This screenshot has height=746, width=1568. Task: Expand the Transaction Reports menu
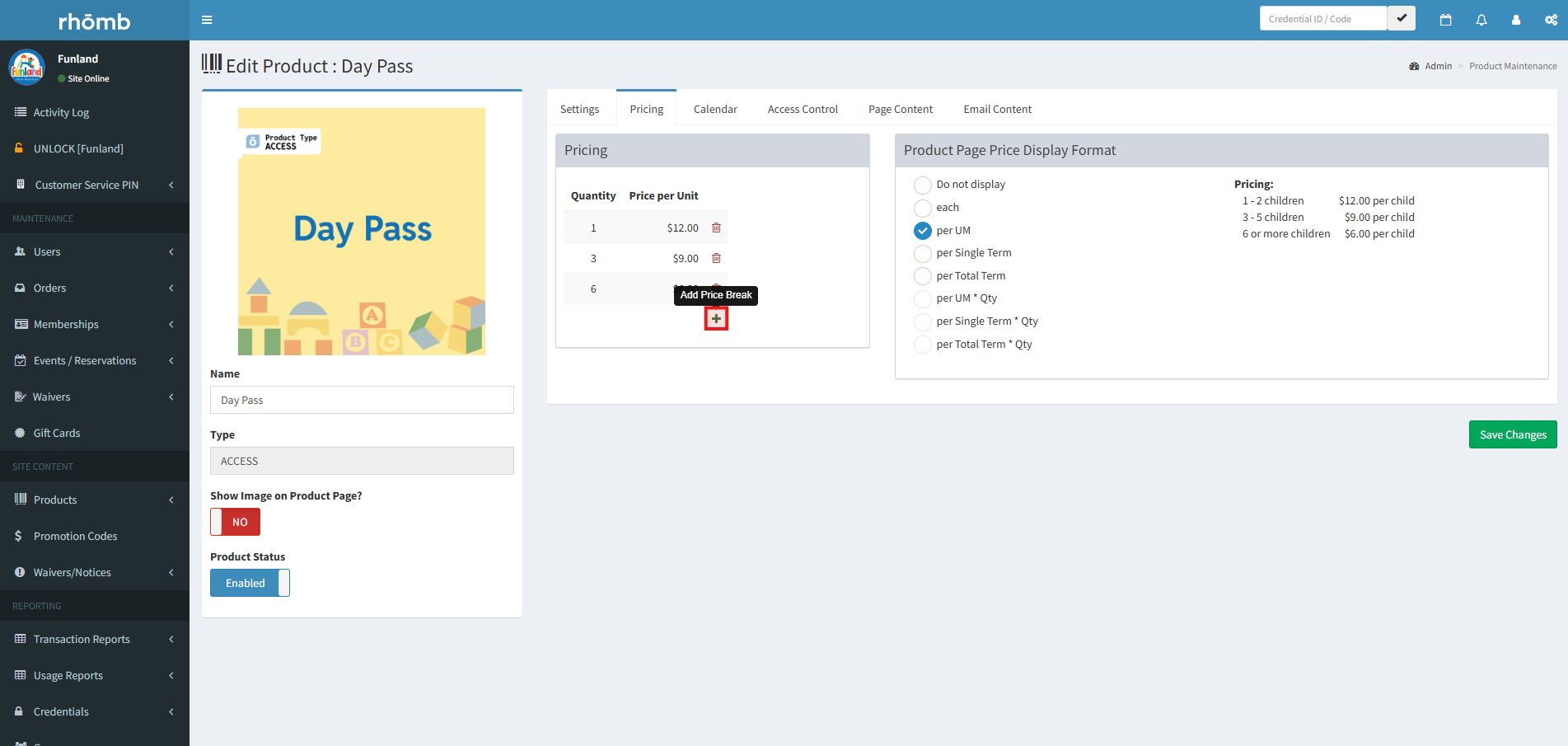coord(95,639)
